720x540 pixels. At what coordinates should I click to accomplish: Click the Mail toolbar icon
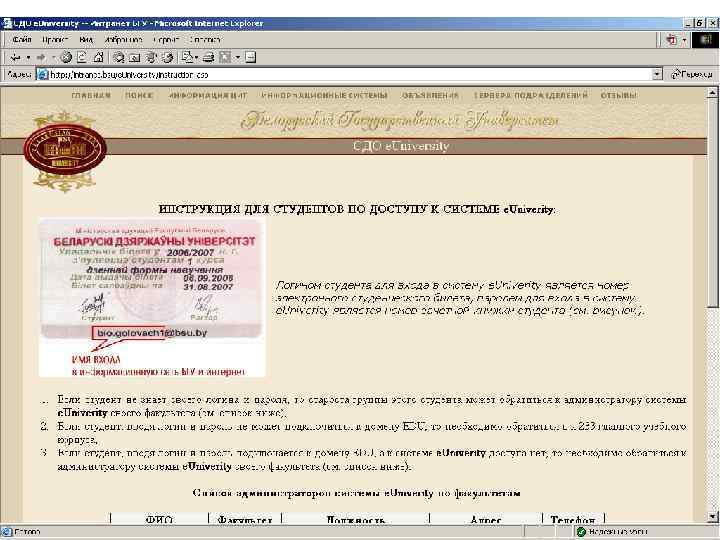coord(186,57)
